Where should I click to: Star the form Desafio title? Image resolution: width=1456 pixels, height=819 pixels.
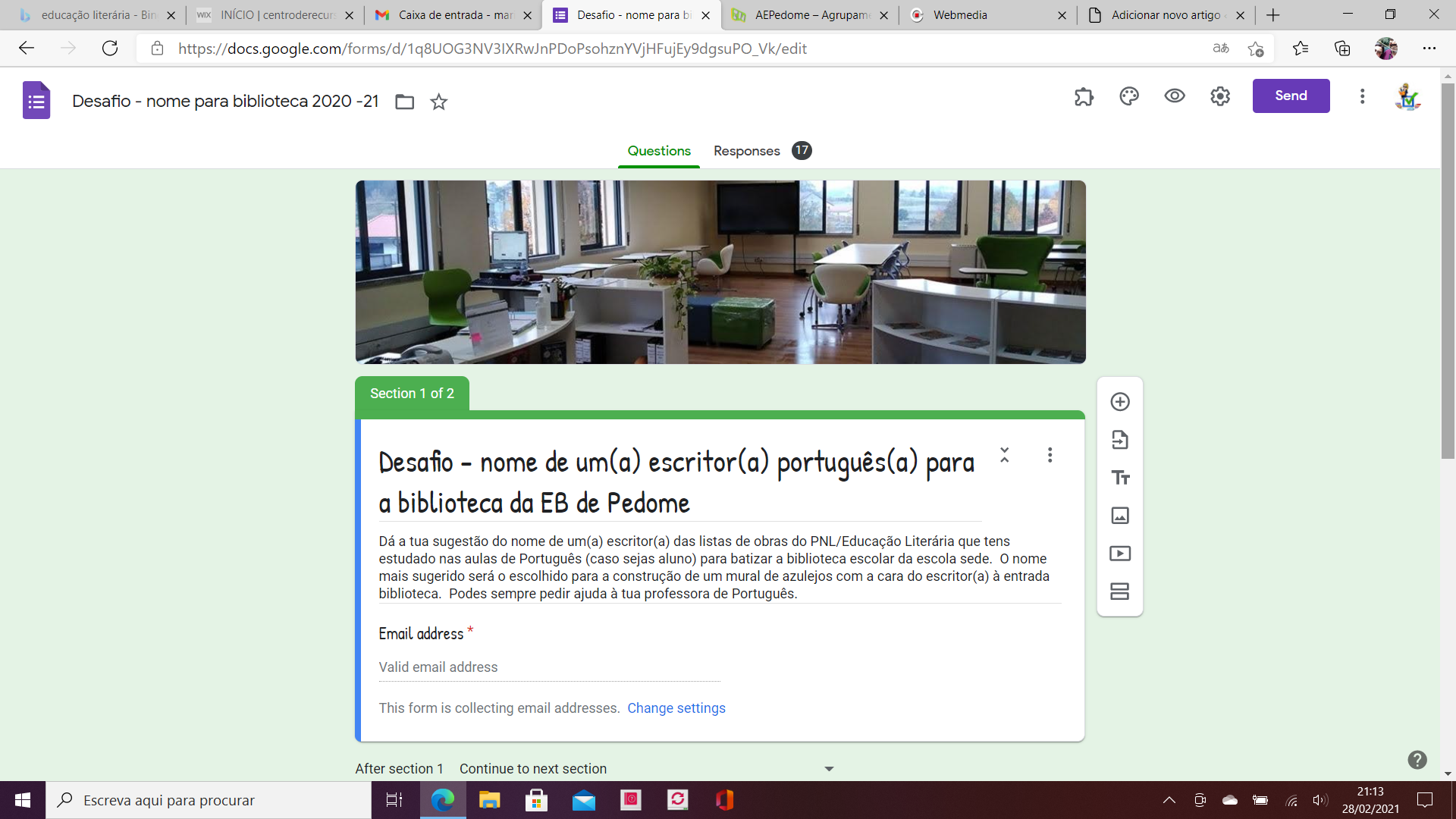click(438, 102)
